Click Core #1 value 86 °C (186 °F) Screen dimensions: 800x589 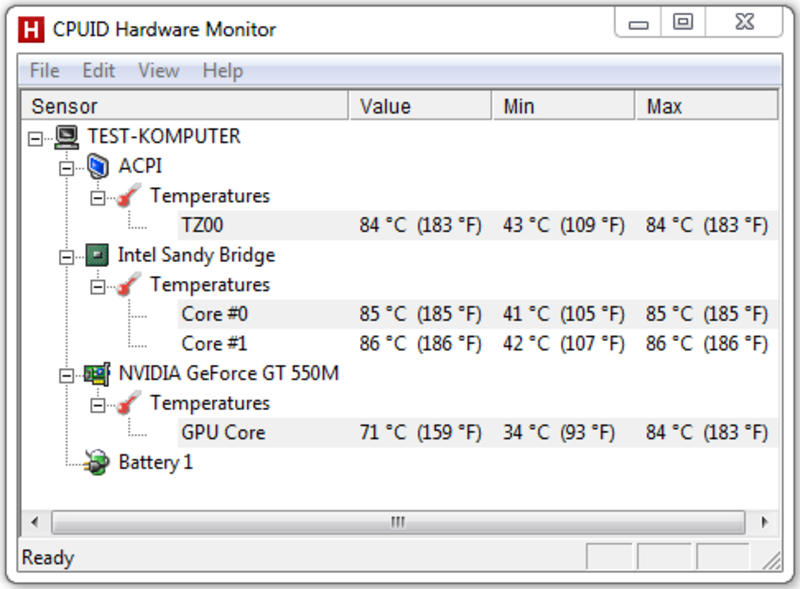point(420,343)
